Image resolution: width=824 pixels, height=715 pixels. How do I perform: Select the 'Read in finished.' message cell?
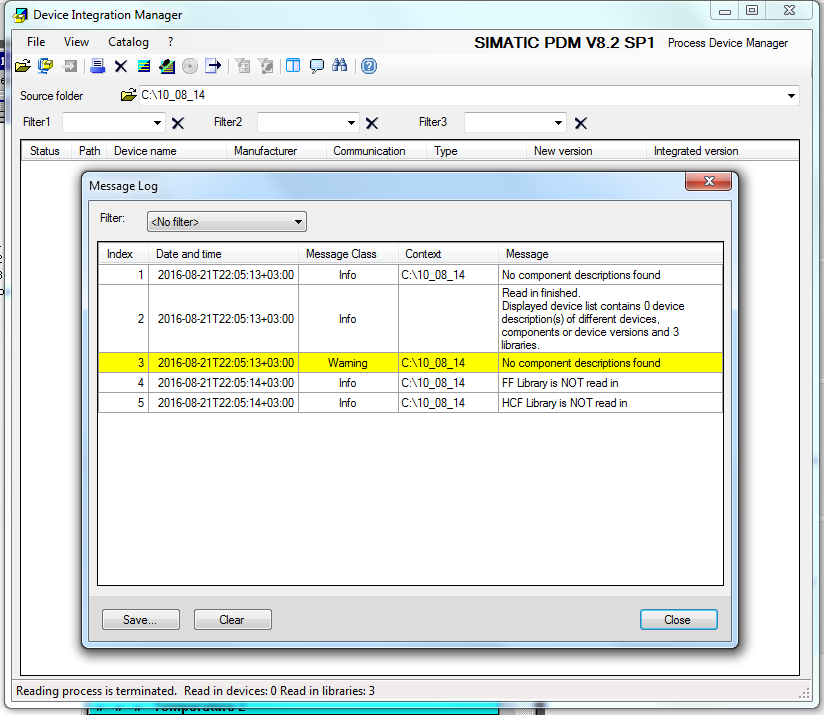point(611,319)
